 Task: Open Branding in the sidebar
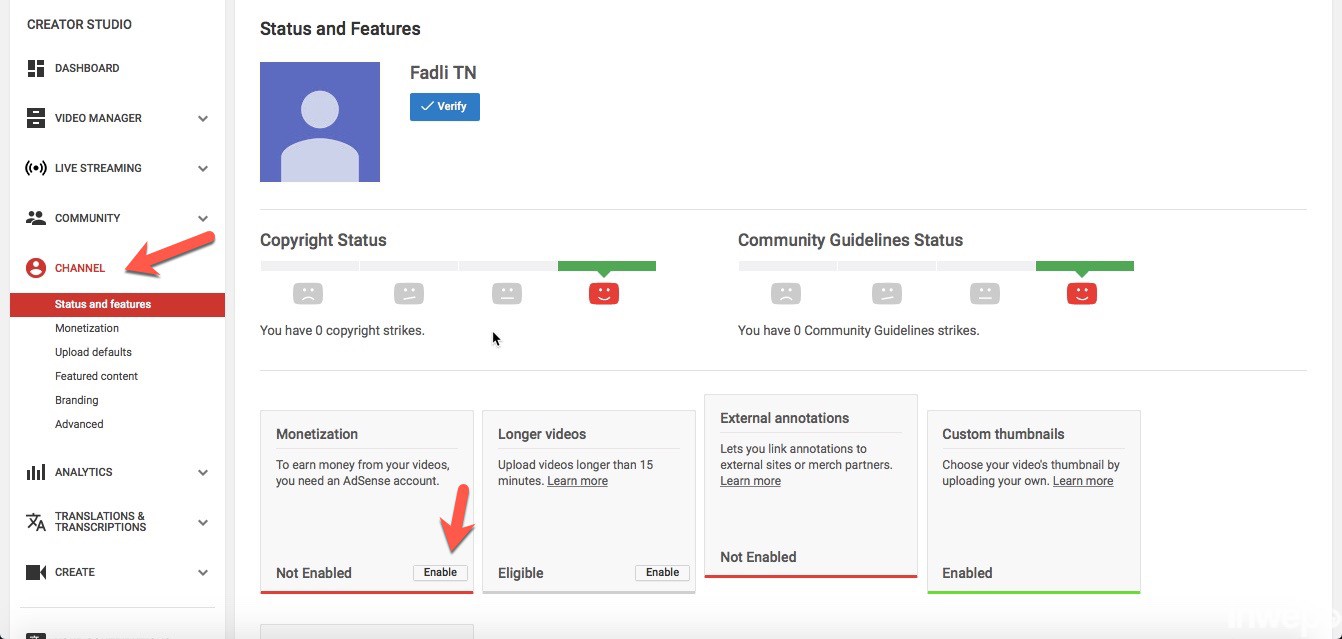tap(77, 400)
